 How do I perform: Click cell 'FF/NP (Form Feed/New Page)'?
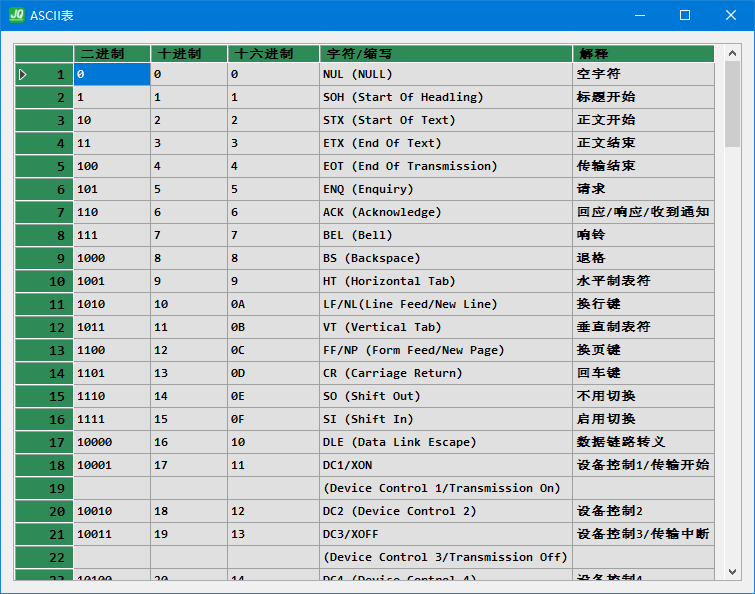point(446,350)
